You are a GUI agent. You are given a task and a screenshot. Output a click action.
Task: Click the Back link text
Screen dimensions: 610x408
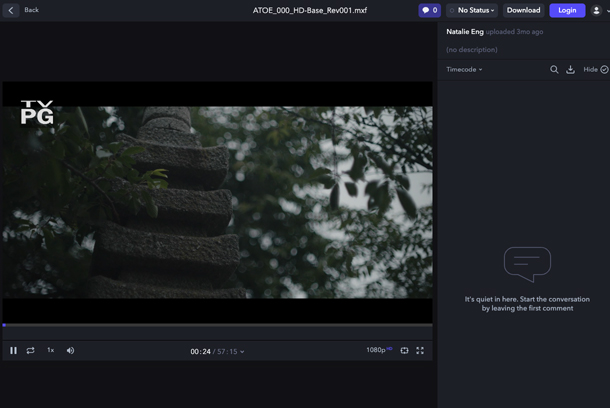click(32, 10)
